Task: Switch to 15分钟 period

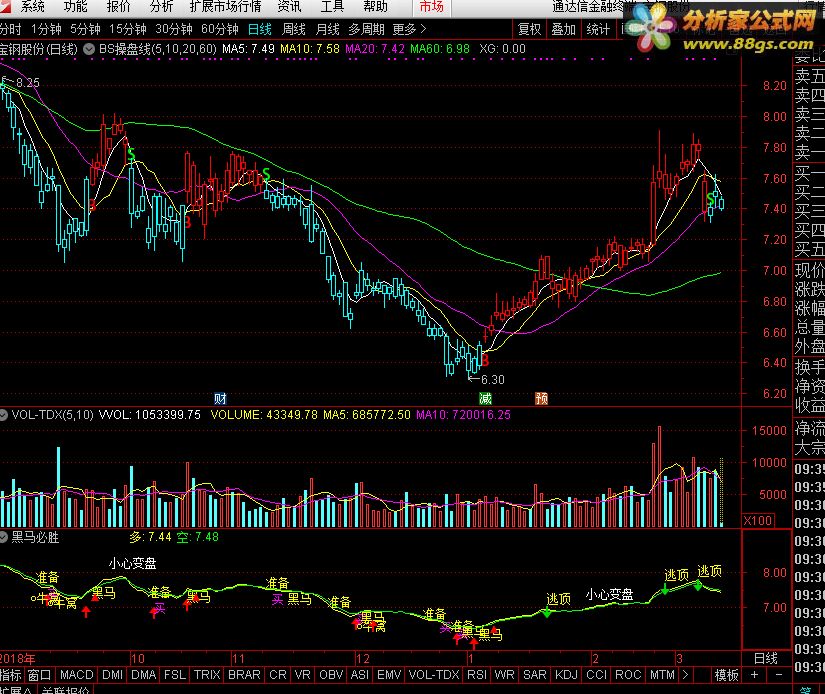Action: [x=128, y=29]
